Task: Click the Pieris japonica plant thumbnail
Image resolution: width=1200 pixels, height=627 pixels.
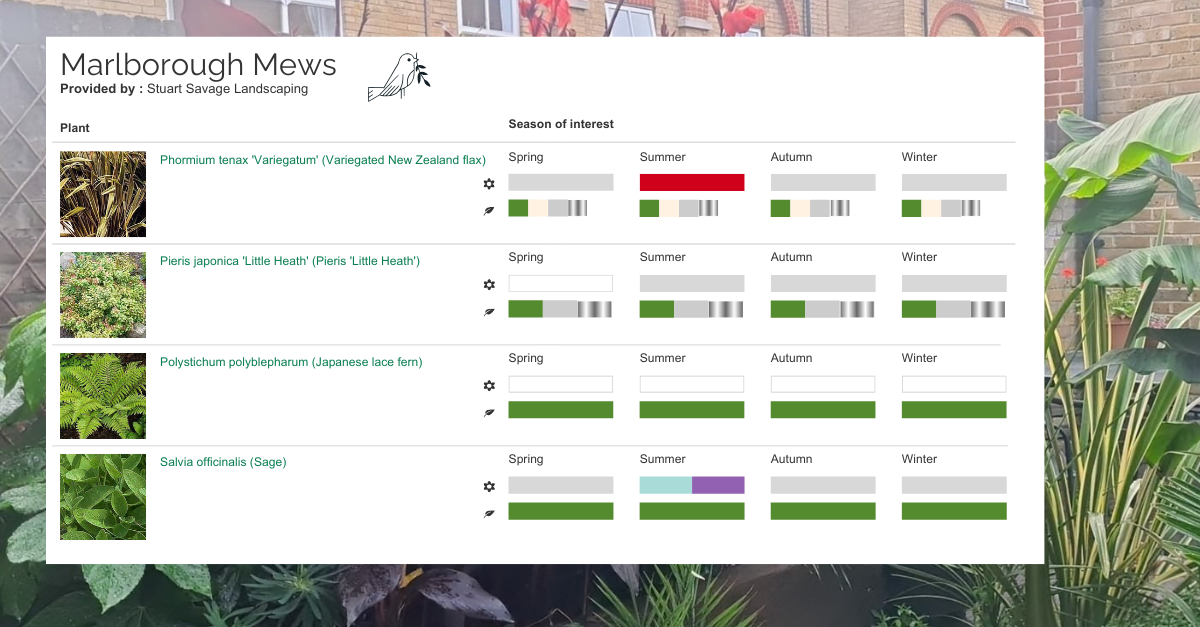Action: 103,295
